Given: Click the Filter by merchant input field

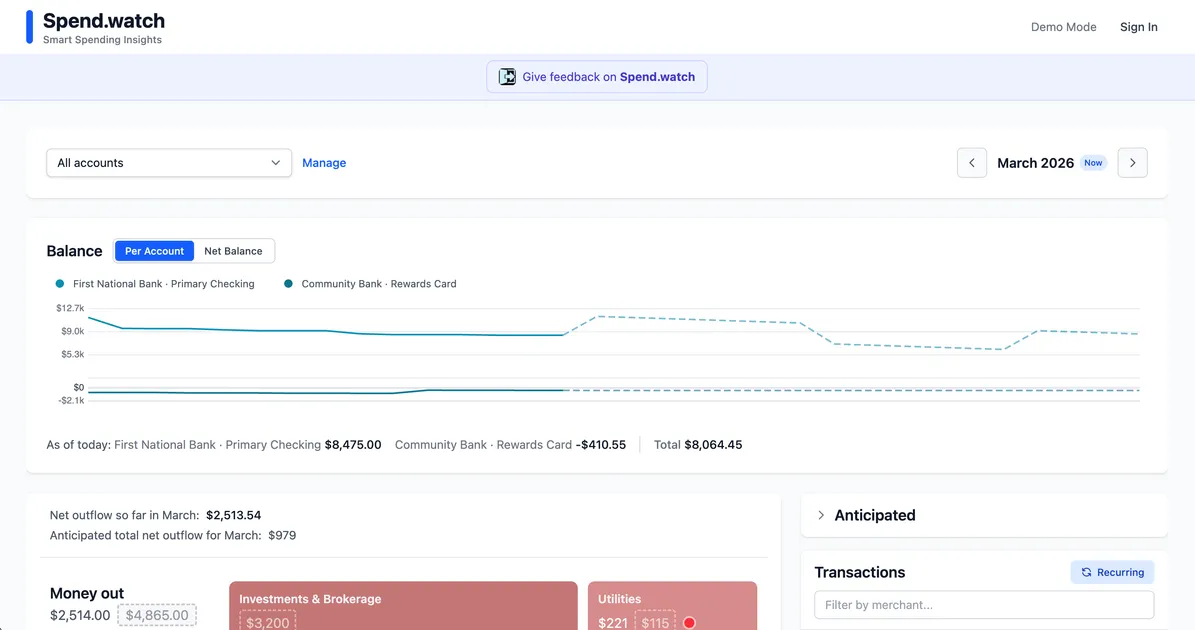Looking at the screenshot, I should pos(983,605).
